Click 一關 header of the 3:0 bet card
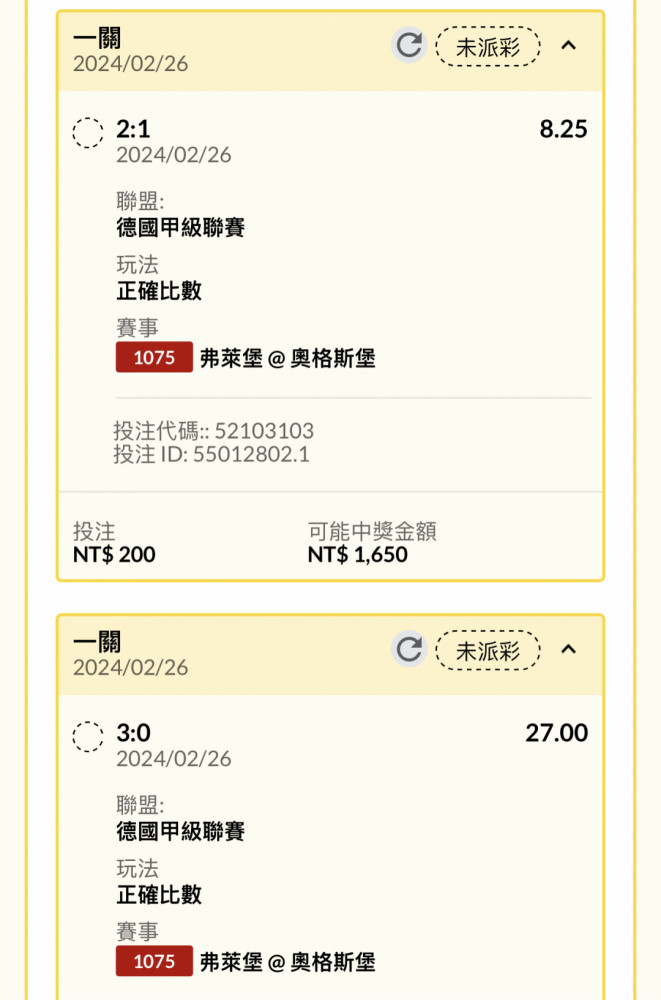This screenshot has height=1000, width=661. click(x=97, y=641)
